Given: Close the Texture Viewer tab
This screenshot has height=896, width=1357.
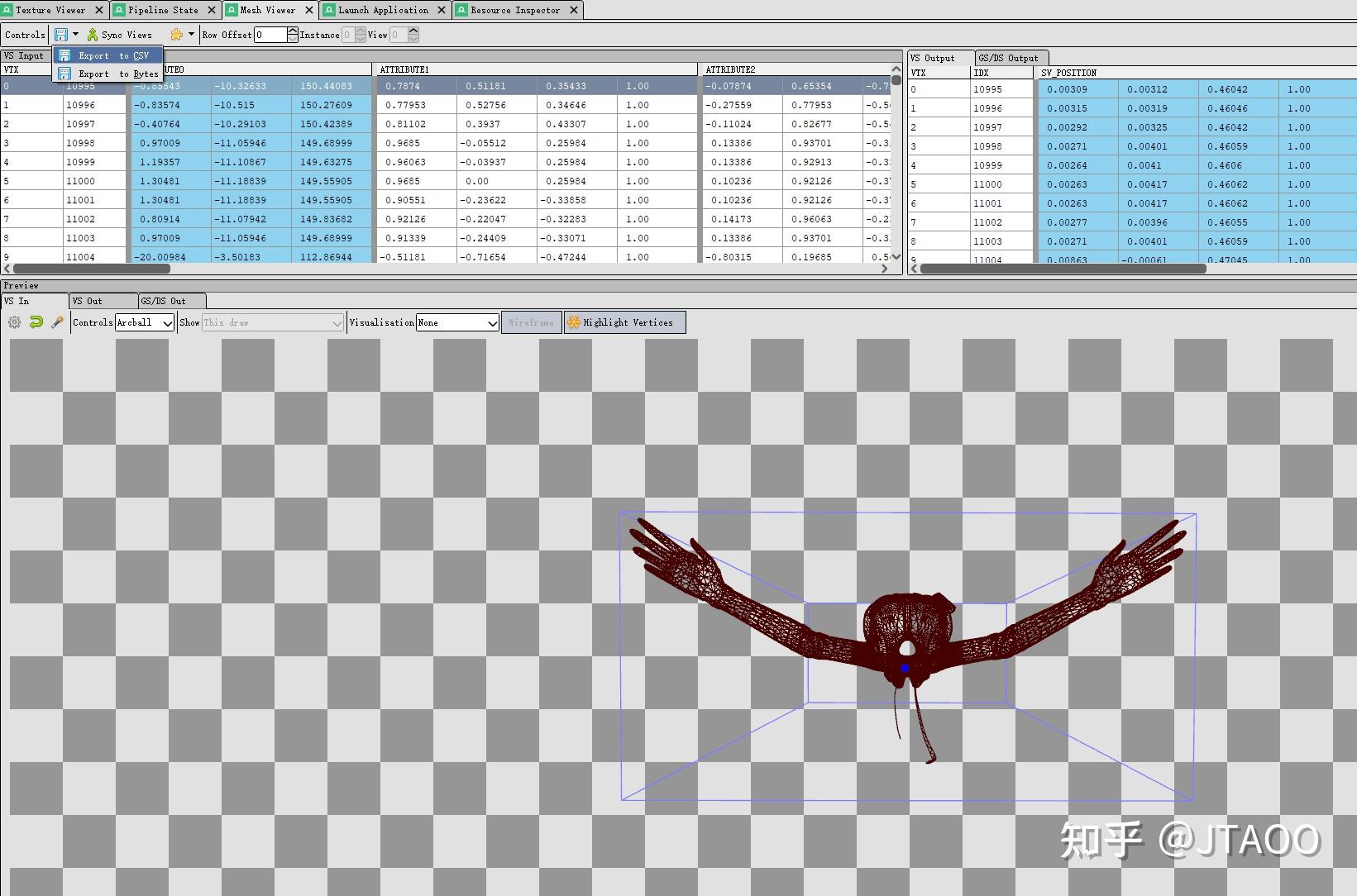Looking at the screenshot, I should click(99, 10).
